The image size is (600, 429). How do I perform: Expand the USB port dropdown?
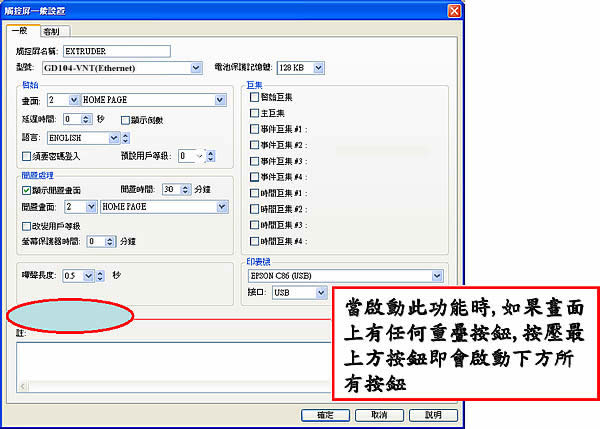(321, 293)
